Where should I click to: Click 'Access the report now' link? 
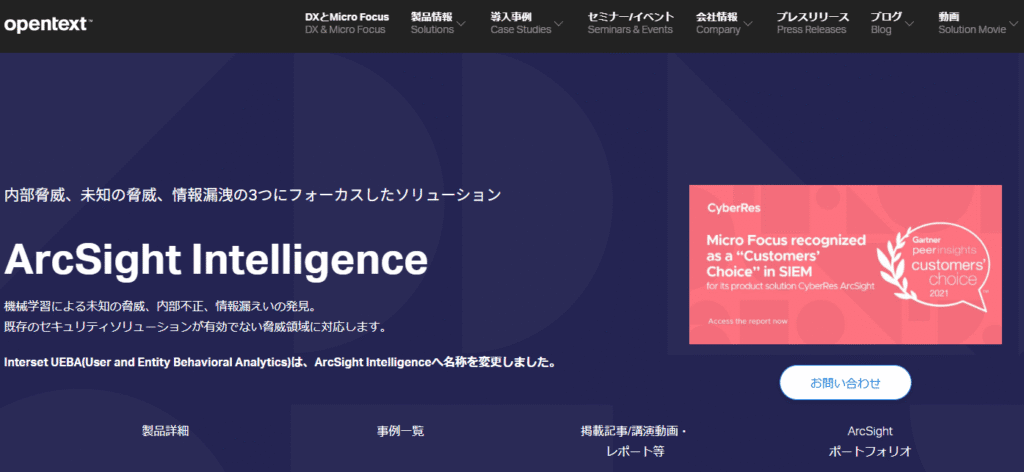tap(747, 321)
